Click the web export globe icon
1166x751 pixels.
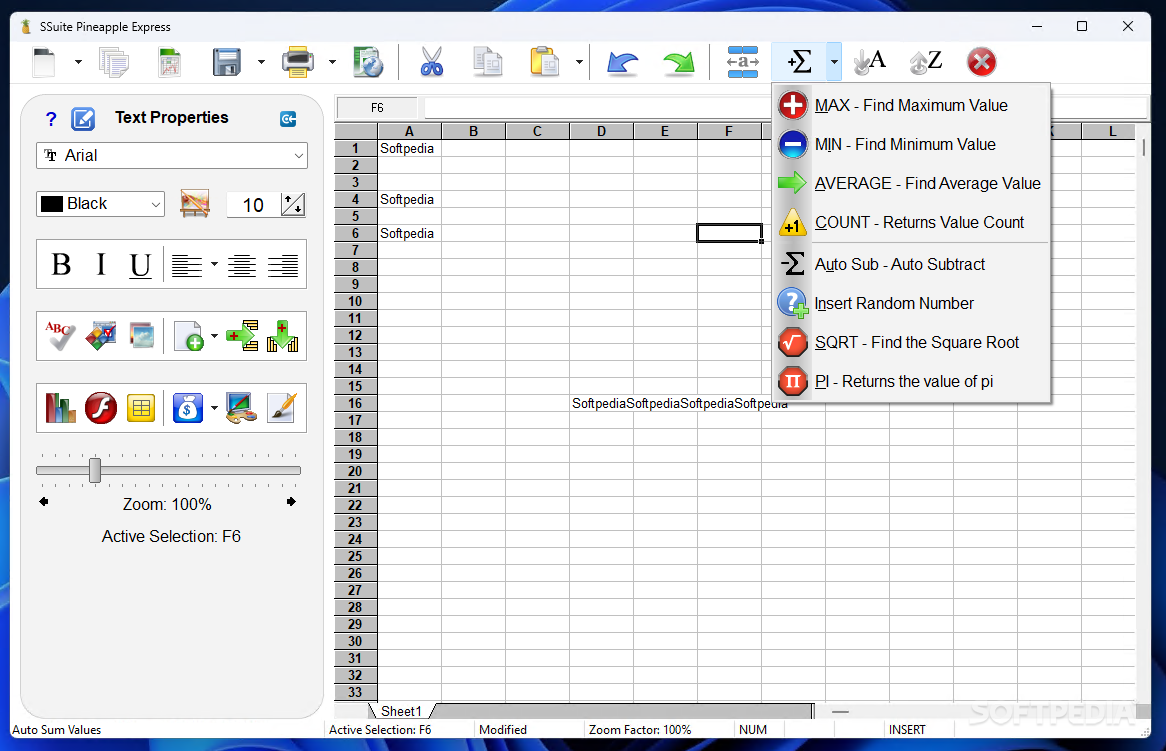368,62
